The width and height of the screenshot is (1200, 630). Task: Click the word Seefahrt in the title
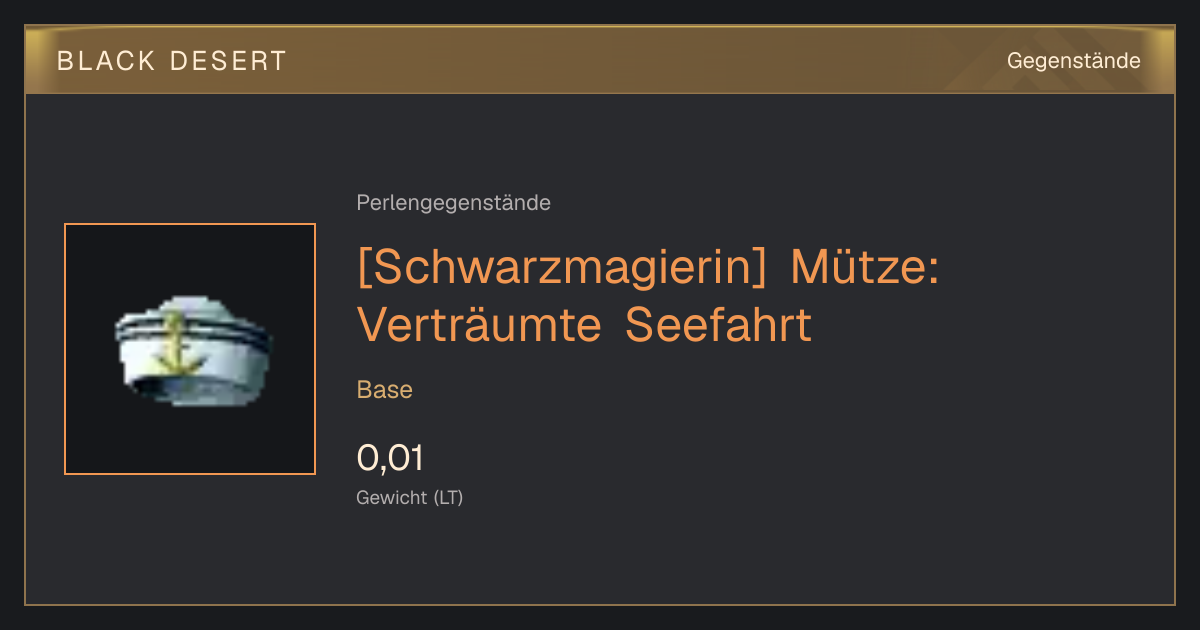(x=719, y=325)
